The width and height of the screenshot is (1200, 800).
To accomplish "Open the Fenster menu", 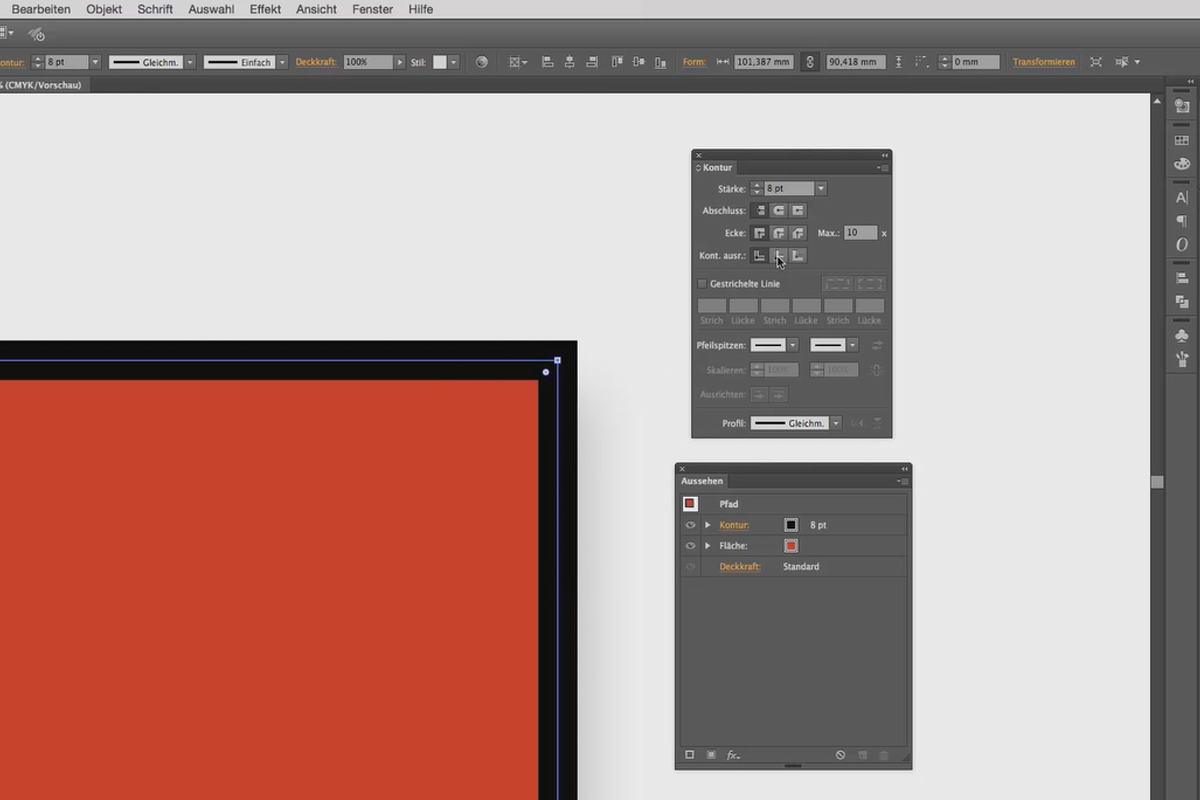I will point(372,9).
